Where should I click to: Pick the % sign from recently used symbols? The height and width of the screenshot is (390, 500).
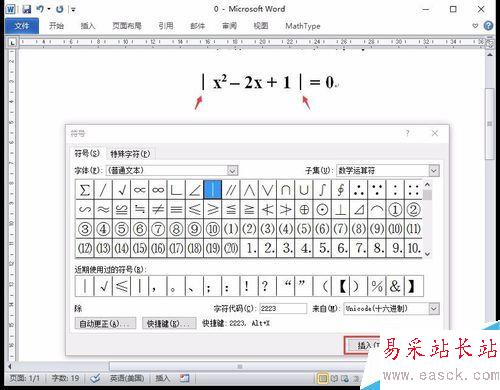coord(377,286)
